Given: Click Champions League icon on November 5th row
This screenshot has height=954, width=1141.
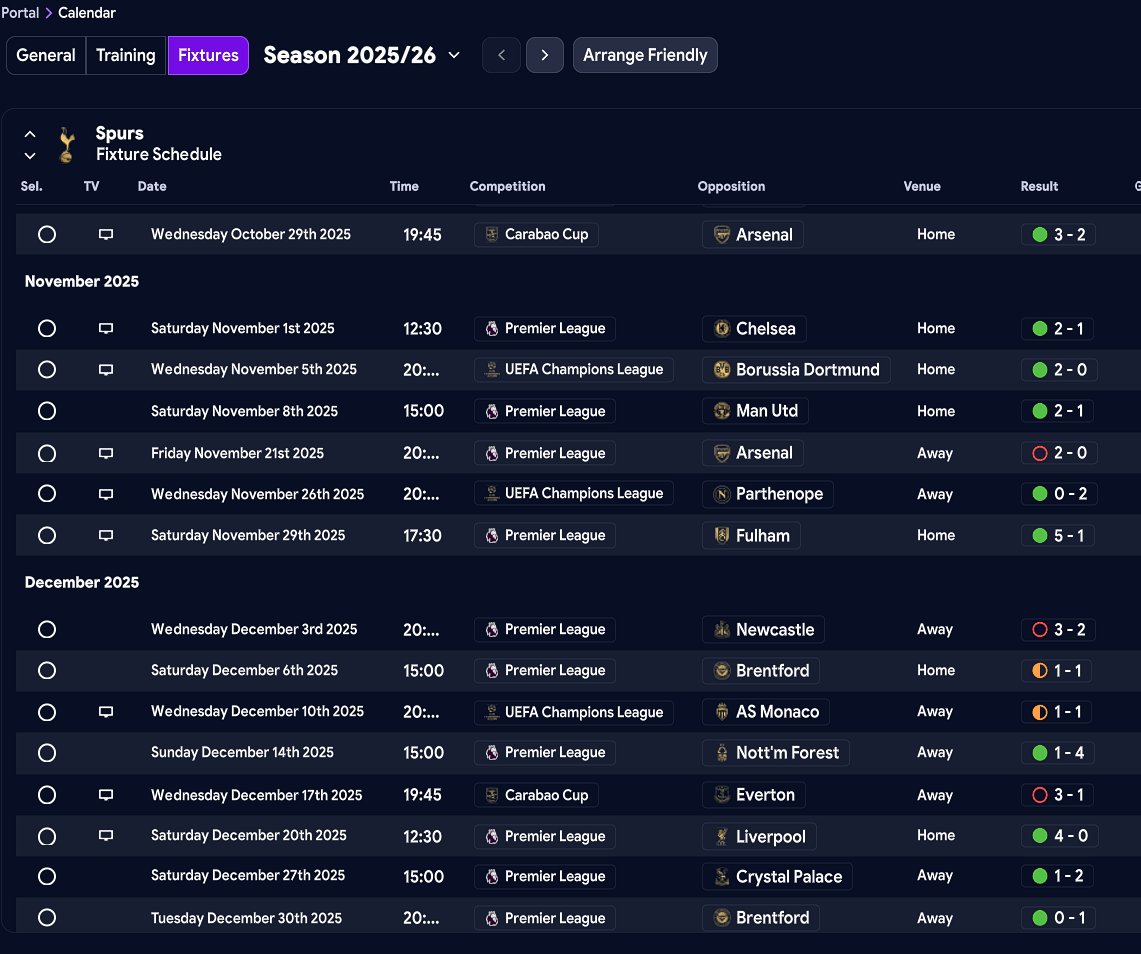Looking at the screenshot, I should point(492,370).
